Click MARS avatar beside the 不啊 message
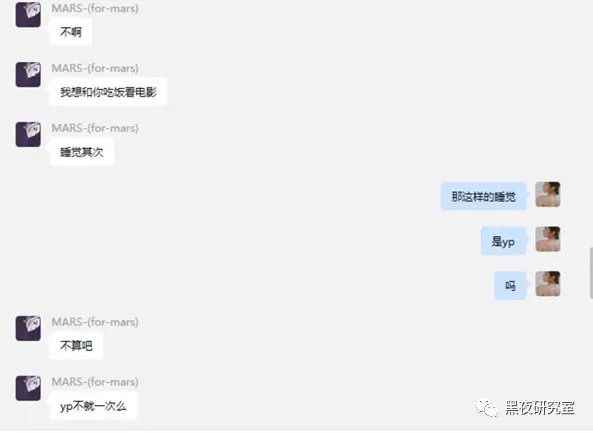 click(x=28, y=14)
